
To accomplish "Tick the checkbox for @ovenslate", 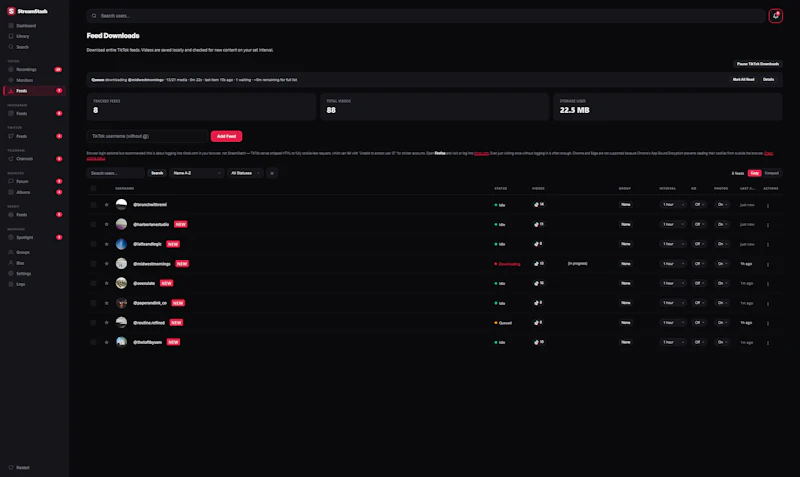I will tap(93, 283).
